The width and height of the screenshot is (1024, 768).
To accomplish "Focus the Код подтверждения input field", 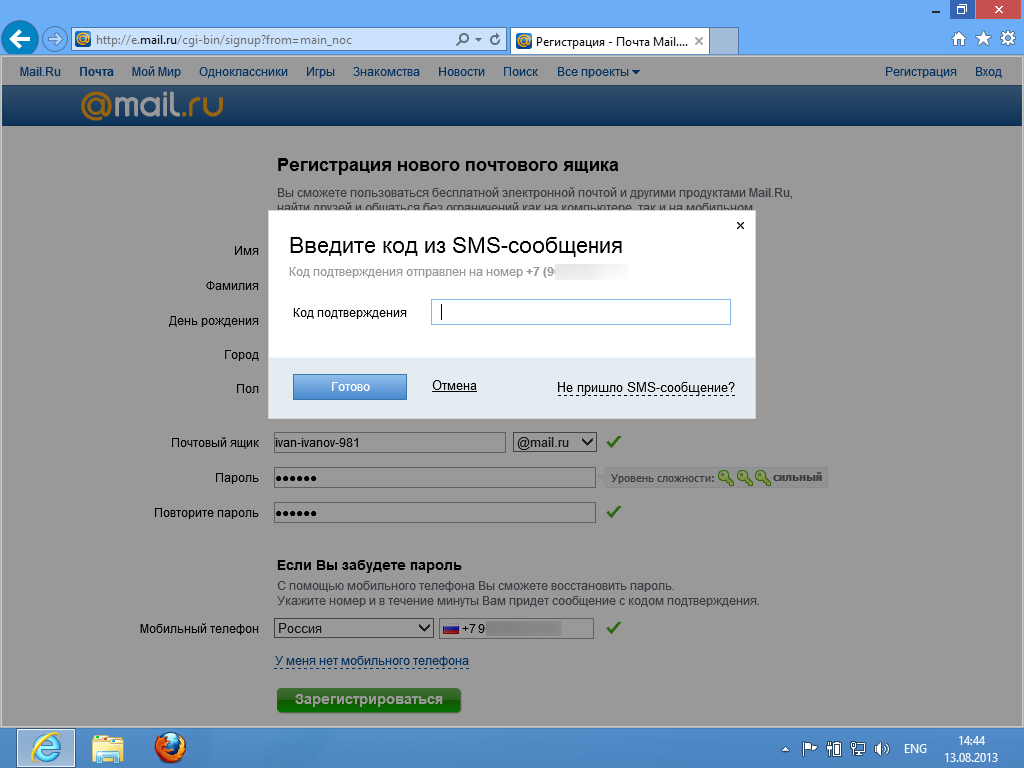I will (581, 312).
